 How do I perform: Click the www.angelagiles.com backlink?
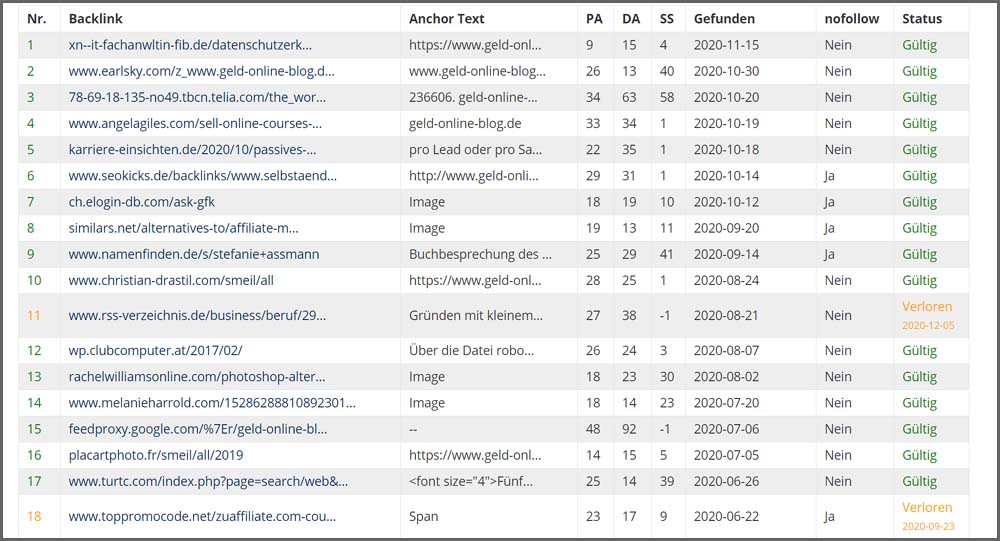pos(195,123)
